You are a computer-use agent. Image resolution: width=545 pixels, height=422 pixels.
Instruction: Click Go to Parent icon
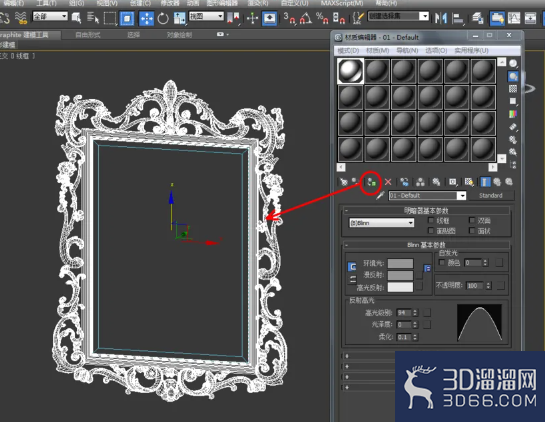pyautogui.click(x=497, y=182)
